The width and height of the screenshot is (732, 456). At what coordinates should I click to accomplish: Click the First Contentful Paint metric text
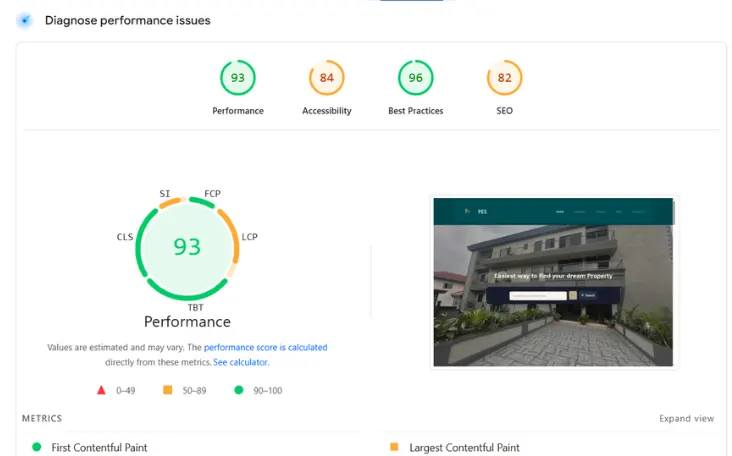[99, 448]
